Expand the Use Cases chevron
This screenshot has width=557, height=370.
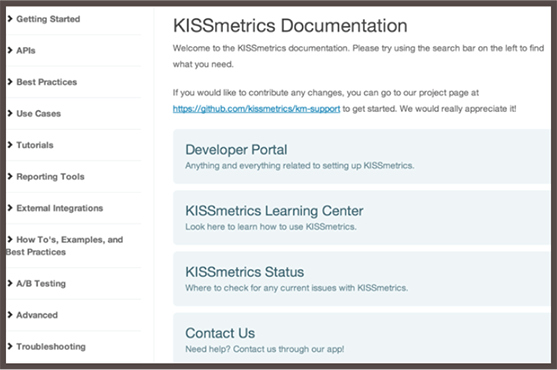pyautogui.click(x=10, y=113)
